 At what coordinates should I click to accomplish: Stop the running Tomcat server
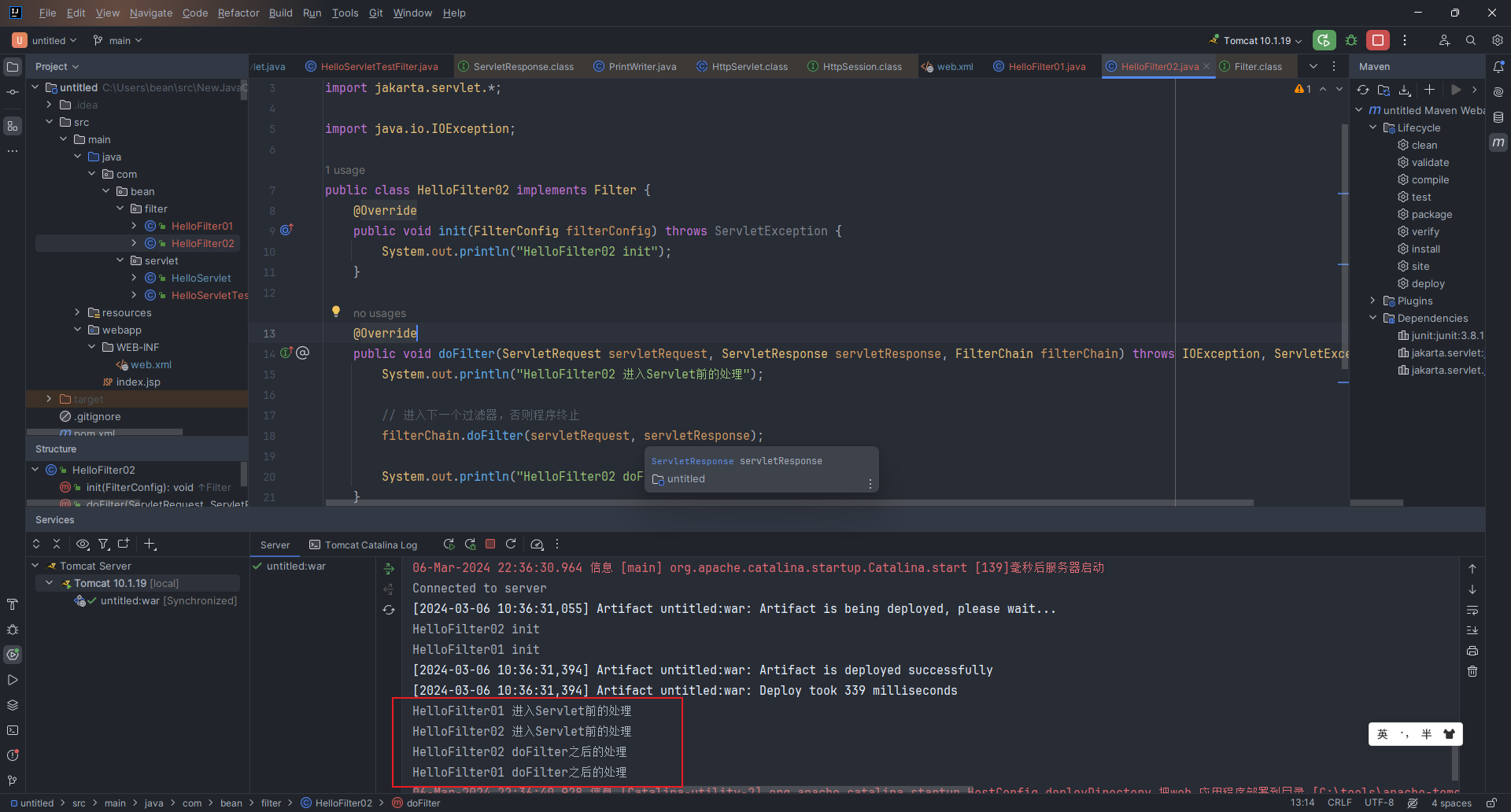[1378, 40]
